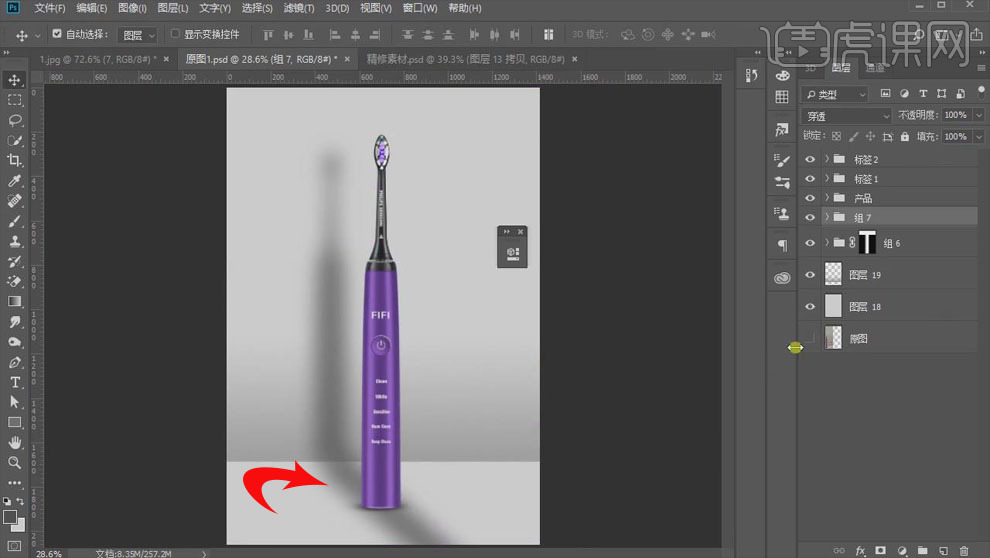Viewport: 990px width, 558px height.
Task: Select the Lasso tool
Action: pyautogui.click(x=15, y=120)
